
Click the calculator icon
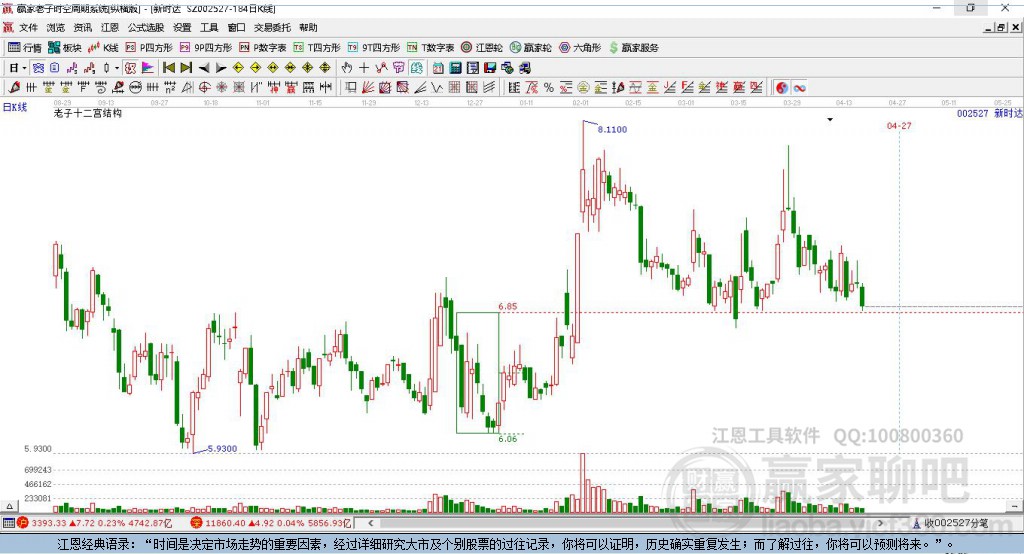(455, 68)
